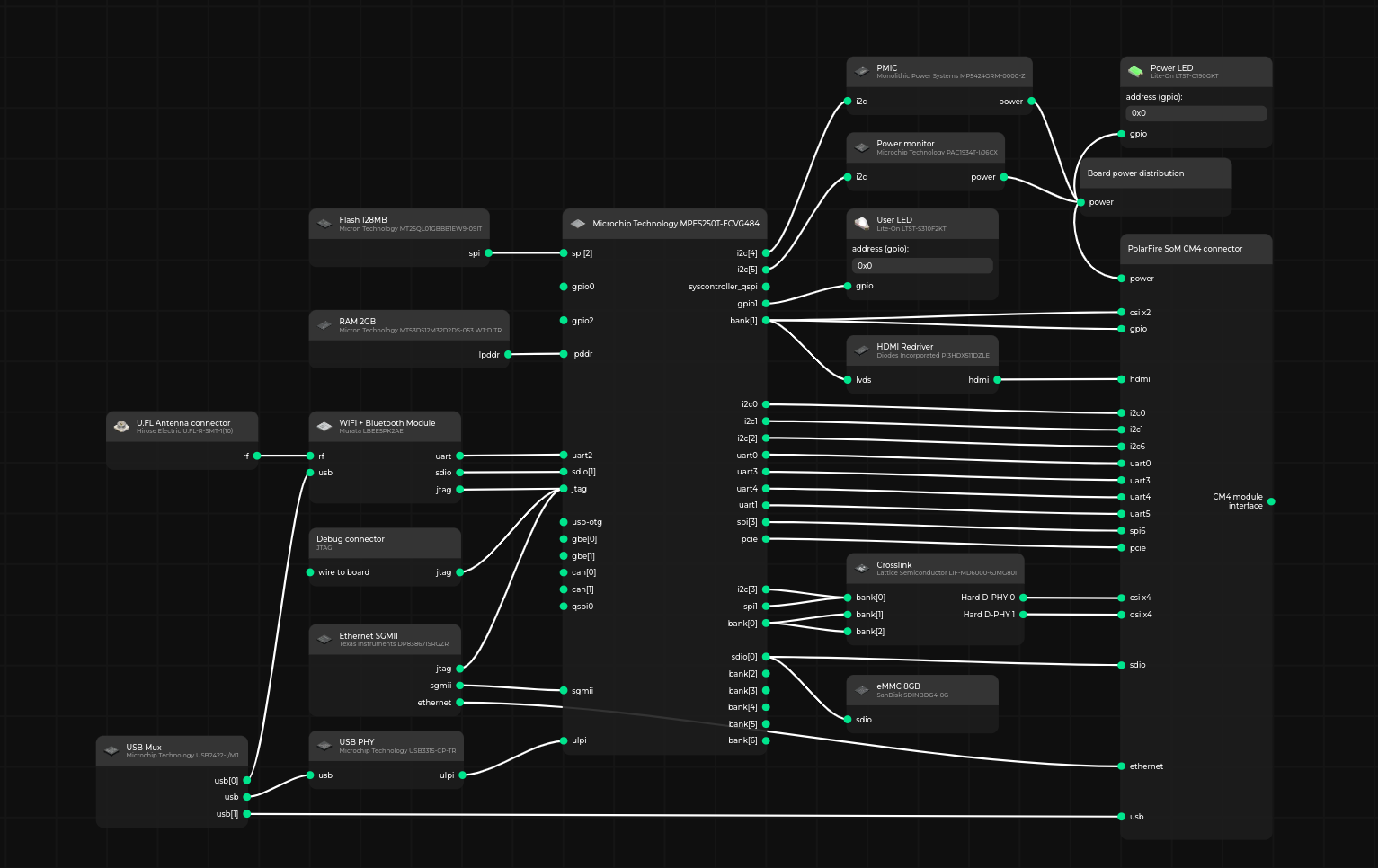Click the RAM 2GB lpddr port
This screenshot has width=1378, height=868.
pos(508,354)
